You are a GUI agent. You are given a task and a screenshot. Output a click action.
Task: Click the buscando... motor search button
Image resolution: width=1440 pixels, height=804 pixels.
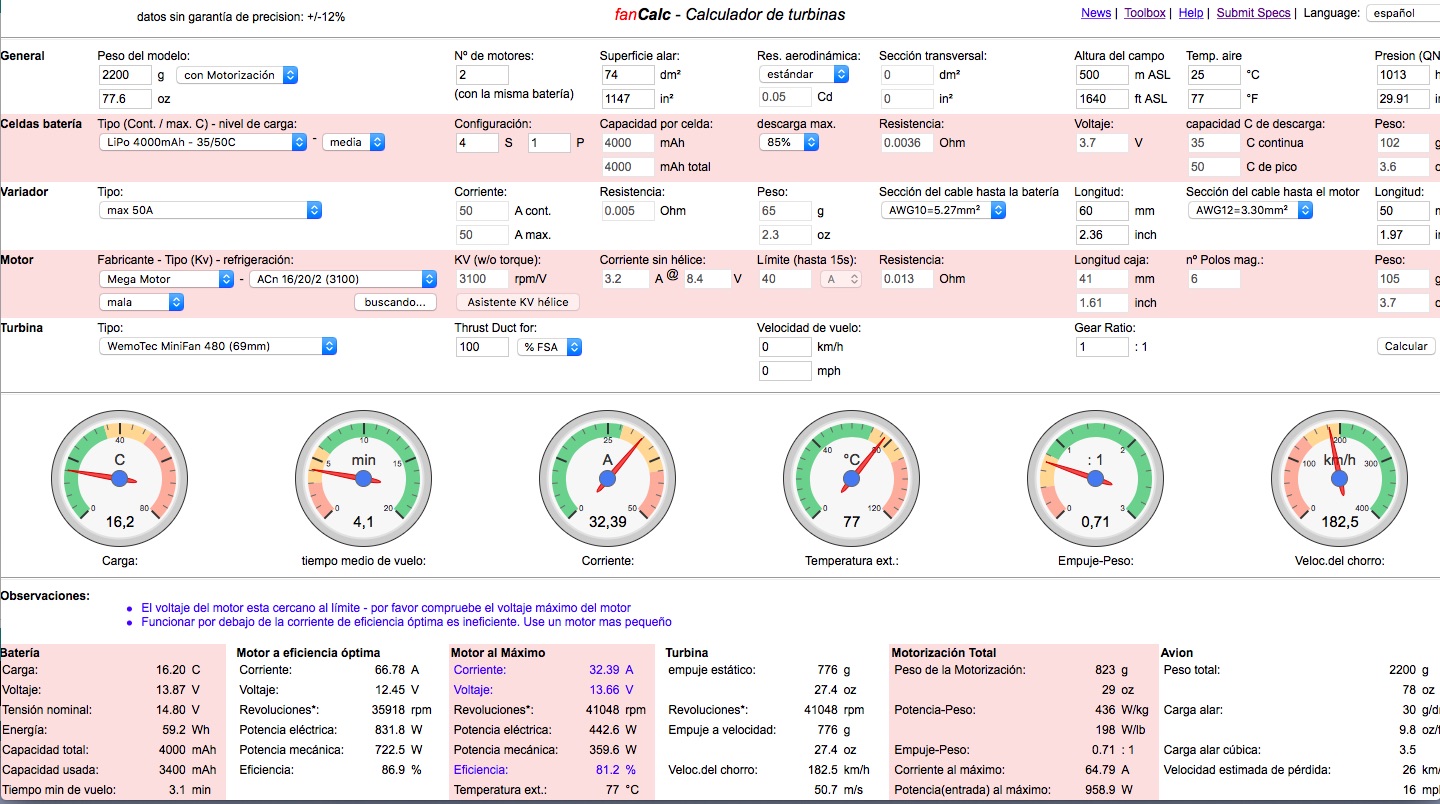[x=395, y=302]
